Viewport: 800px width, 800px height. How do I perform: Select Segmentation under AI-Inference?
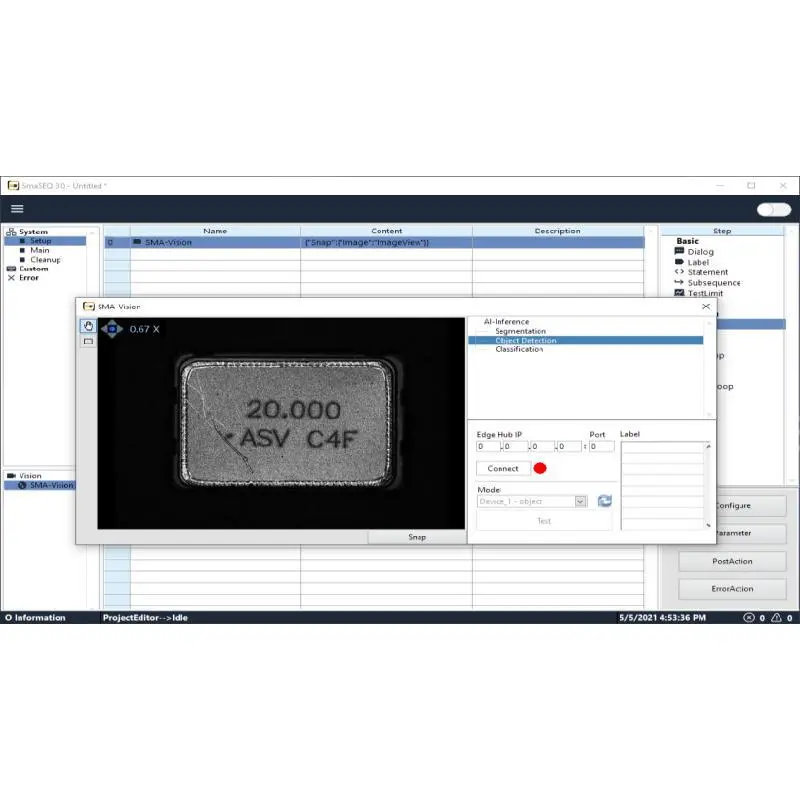click(520, 331)
